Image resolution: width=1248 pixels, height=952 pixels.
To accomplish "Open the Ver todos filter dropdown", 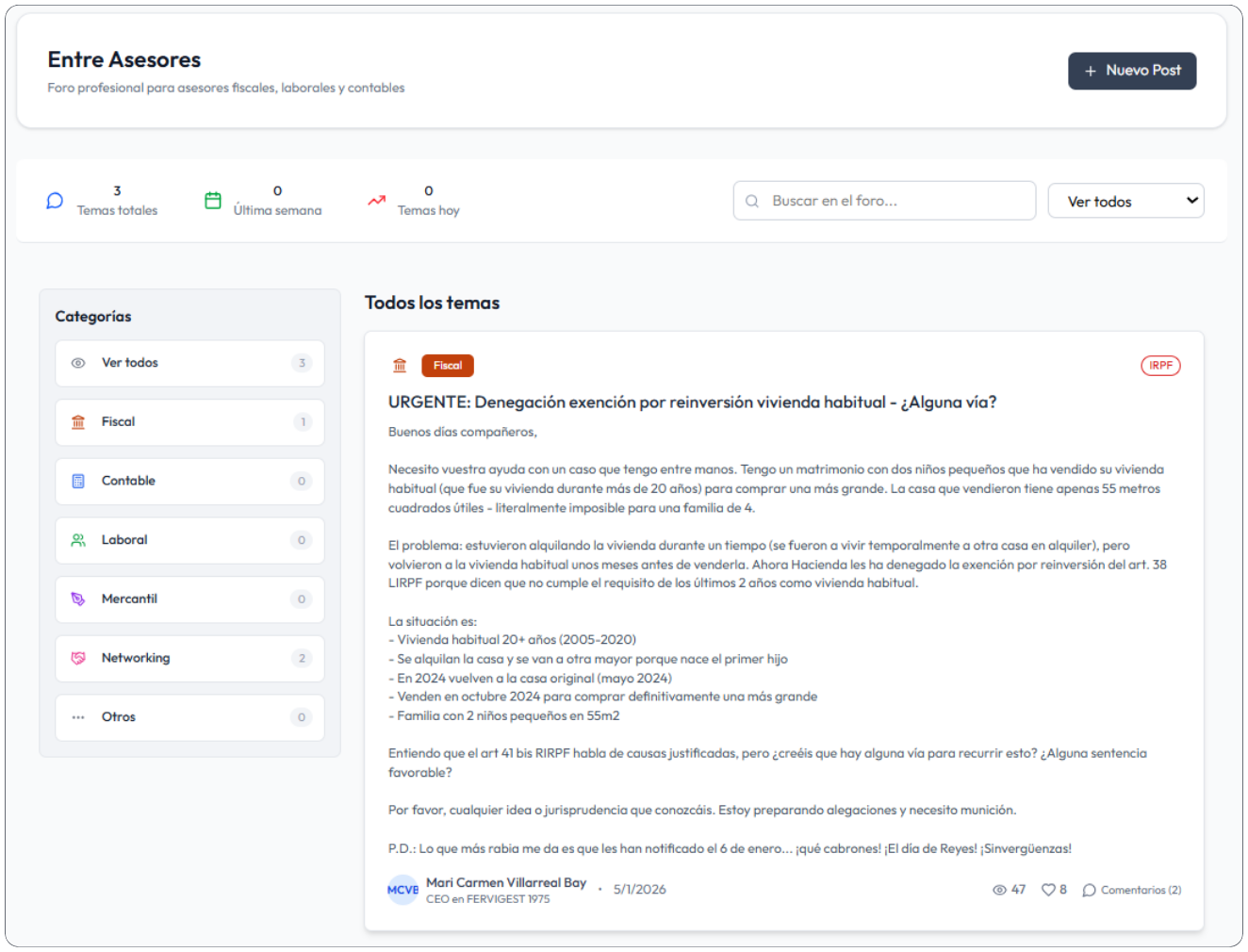I will click(x=1125, y=201).
